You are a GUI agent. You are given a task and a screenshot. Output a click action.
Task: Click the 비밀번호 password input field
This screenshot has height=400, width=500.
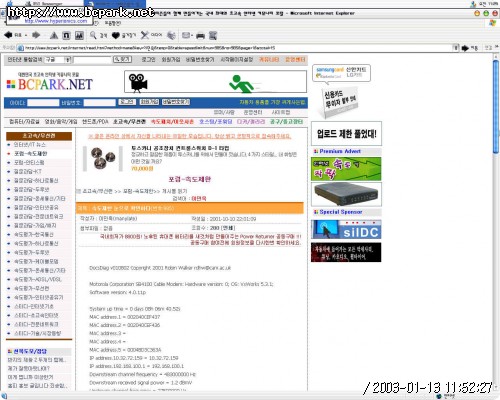click(x=99, y=102)
